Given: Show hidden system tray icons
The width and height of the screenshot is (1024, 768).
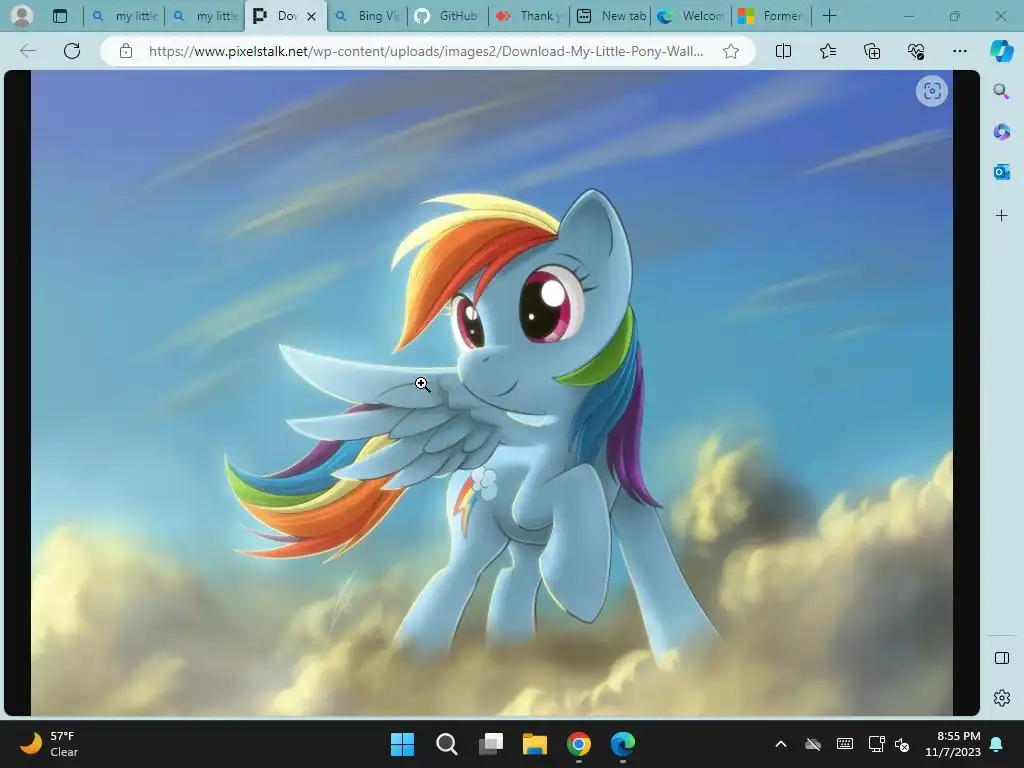Looking at the screenshot, I should pyautogui.click(x=780, y=744).
